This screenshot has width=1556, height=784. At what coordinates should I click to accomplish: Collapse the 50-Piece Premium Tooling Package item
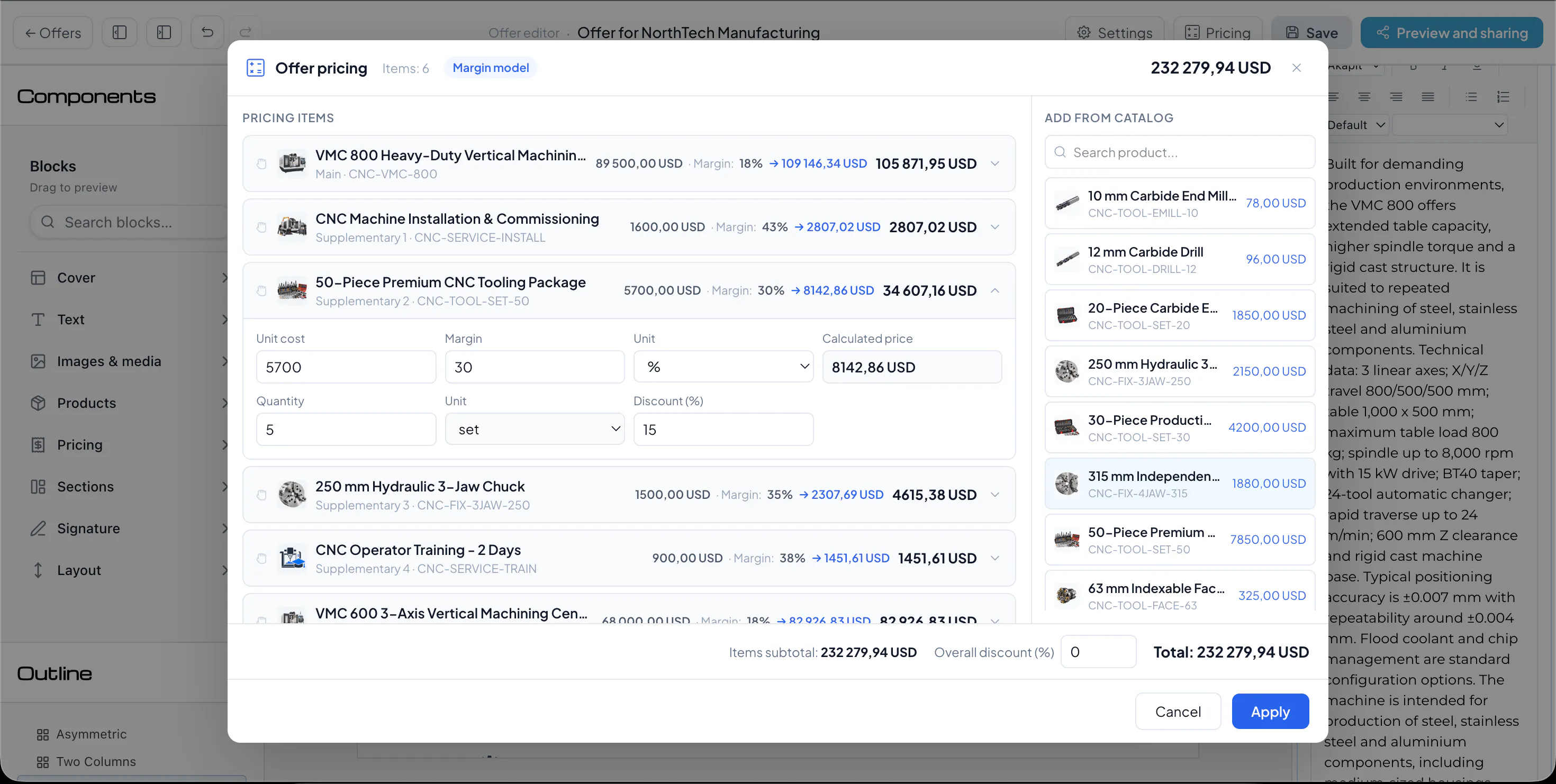pyautogui.click(x=995, y=290)
